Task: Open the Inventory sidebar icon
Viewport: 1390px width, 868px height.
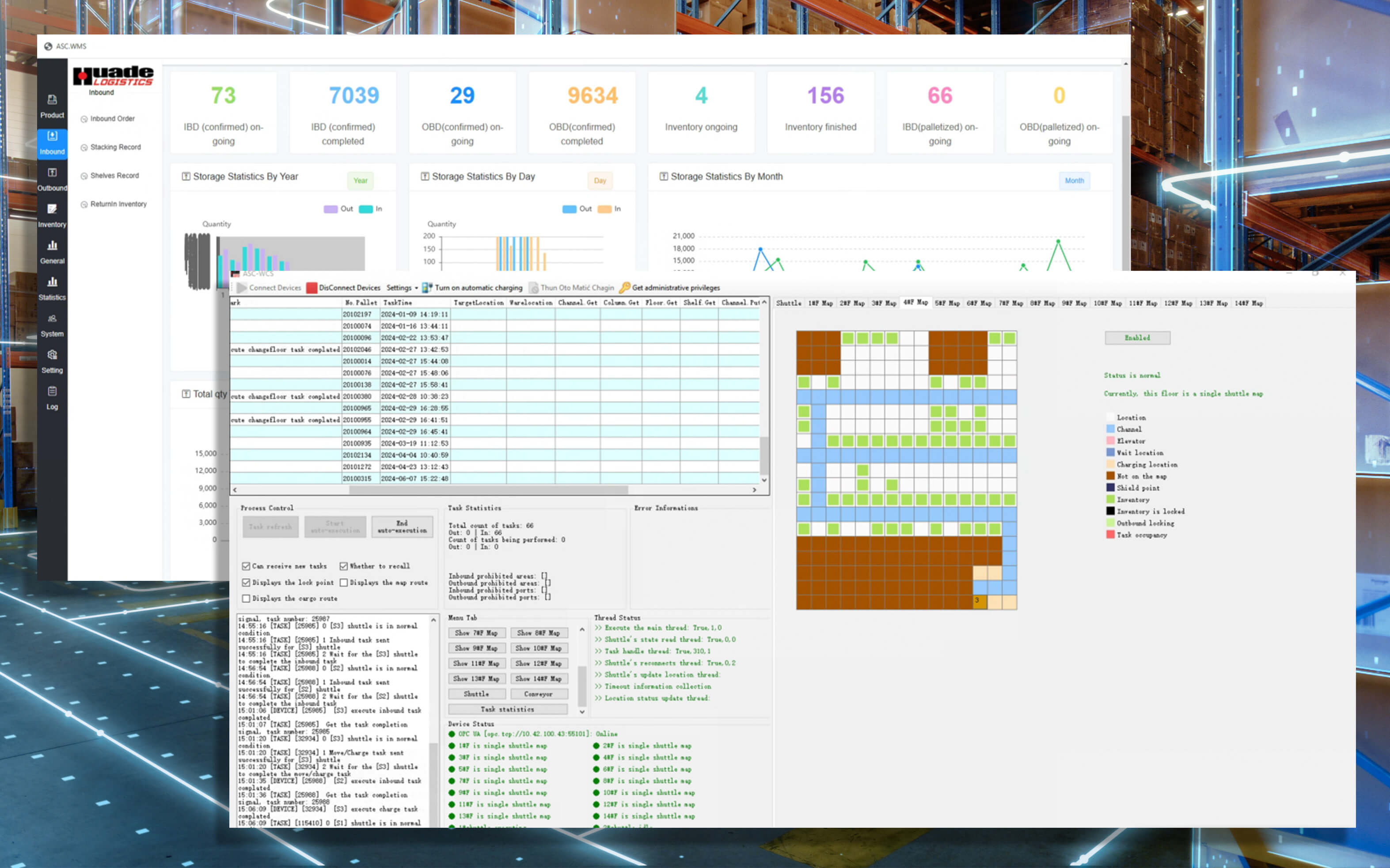Action: (x=52, y=209)
